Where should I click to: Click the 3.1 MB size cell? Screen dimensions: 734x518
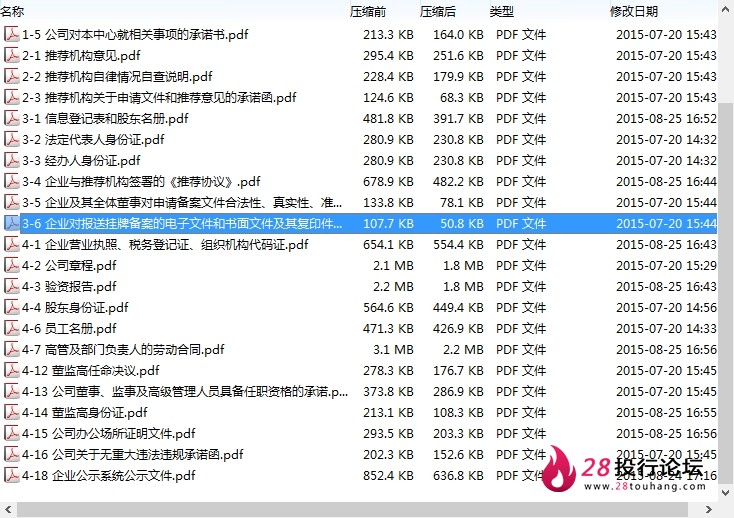[x=393, y=349]
